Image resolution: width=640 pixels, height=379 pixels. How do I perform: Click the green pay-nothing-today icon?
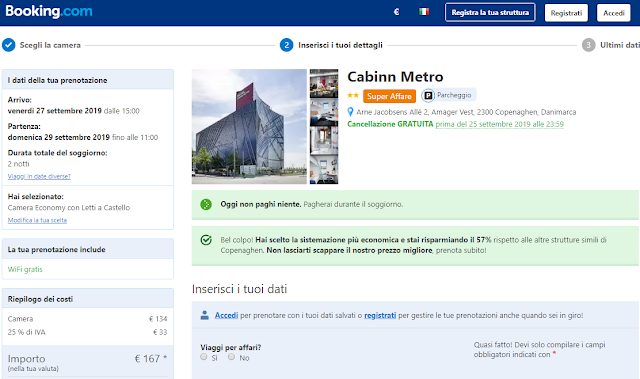206,204
